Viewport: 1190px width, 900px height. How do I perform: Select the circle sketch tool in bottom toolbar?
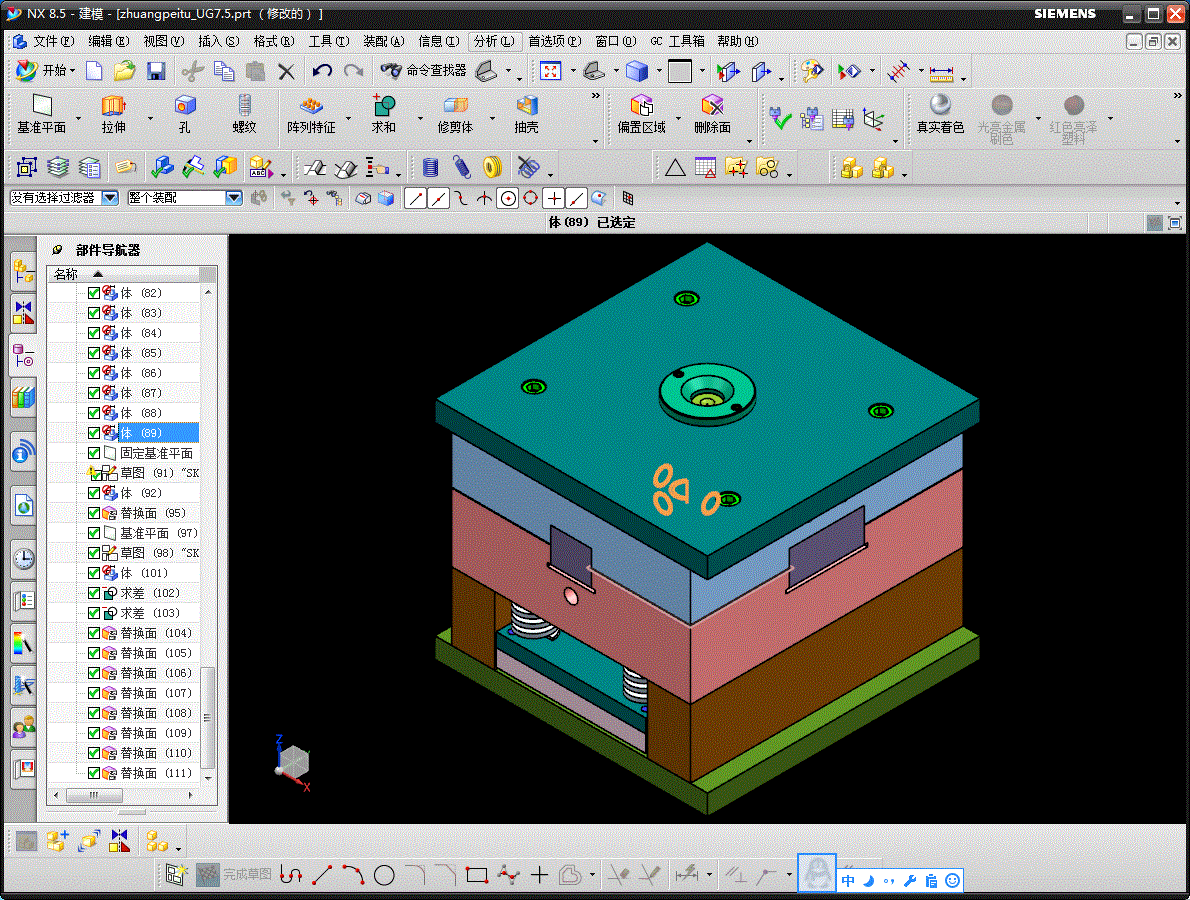(384, 875)
